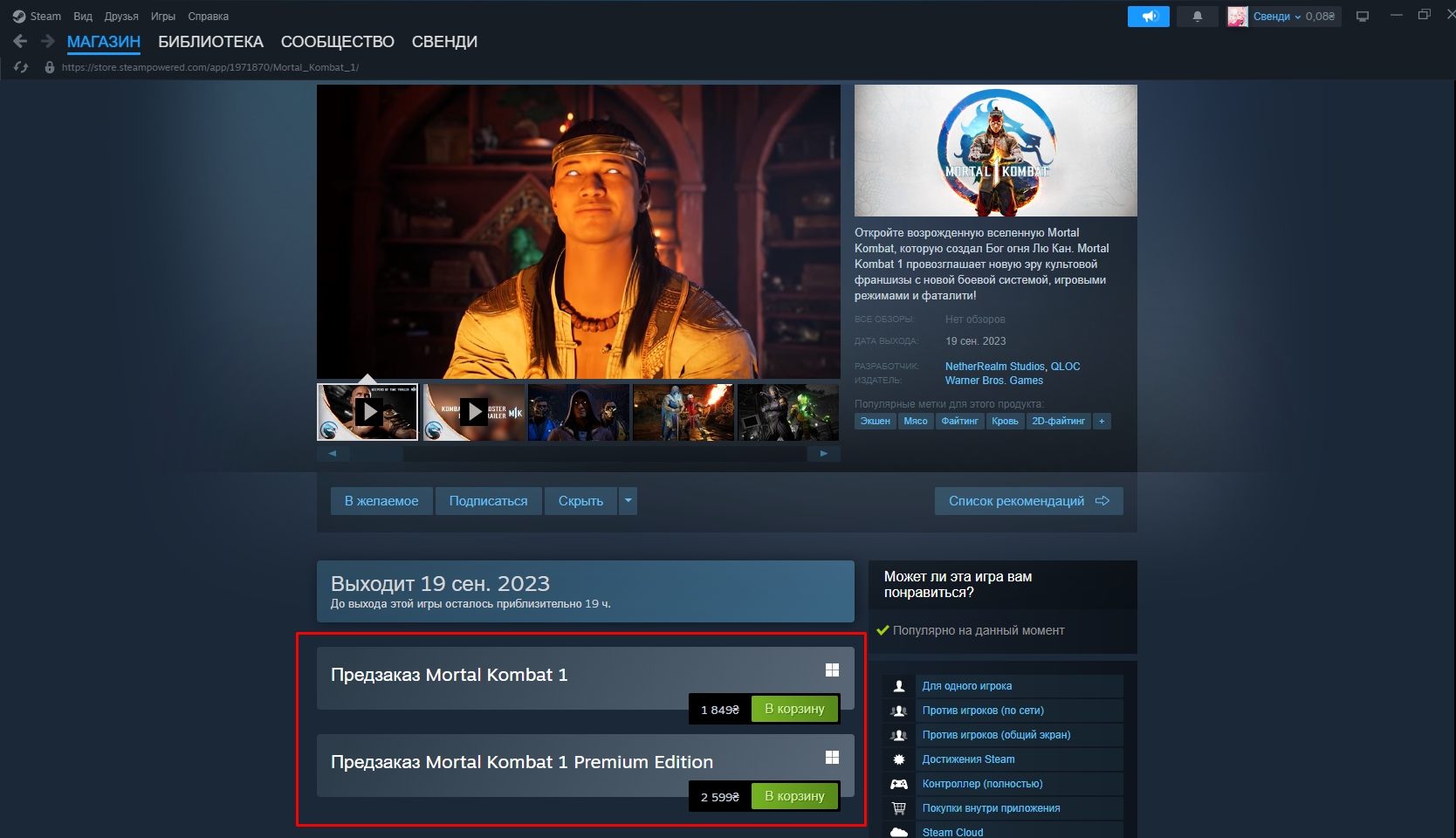Viewport: 1456px width, 838px height.
Task: Select the third screenshot thumbnail with fighters
Action: coord(579,412)
